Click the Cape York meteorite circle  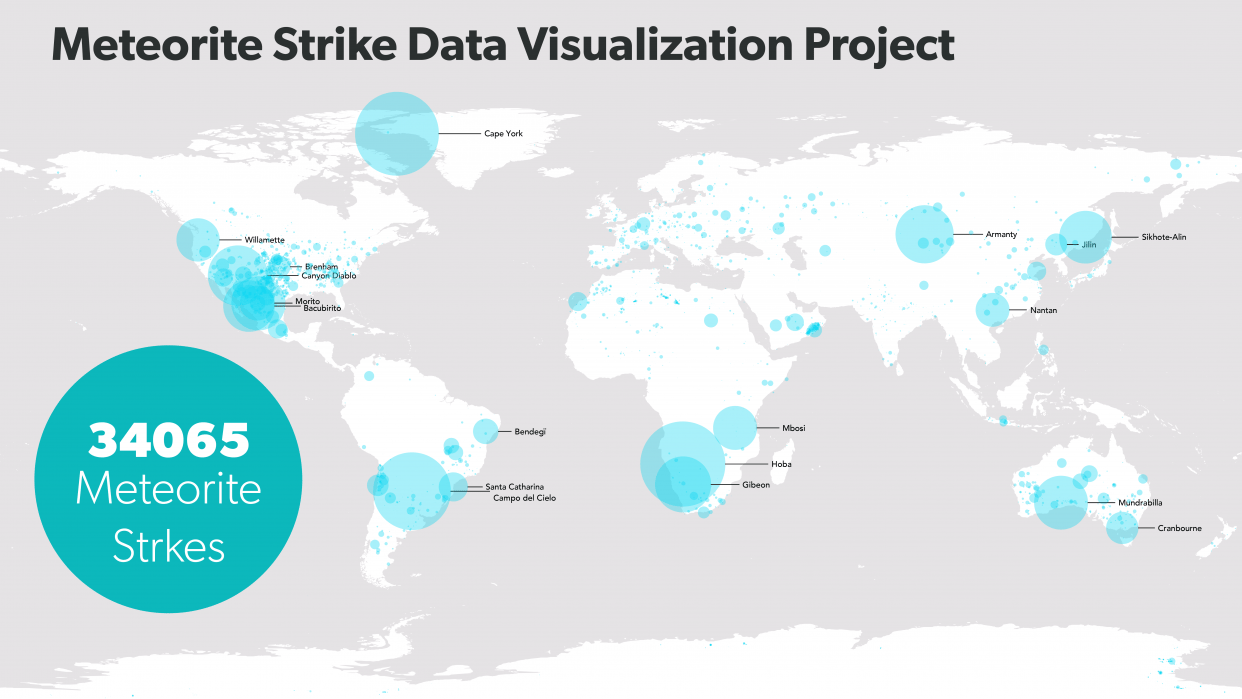pos(397,131)
